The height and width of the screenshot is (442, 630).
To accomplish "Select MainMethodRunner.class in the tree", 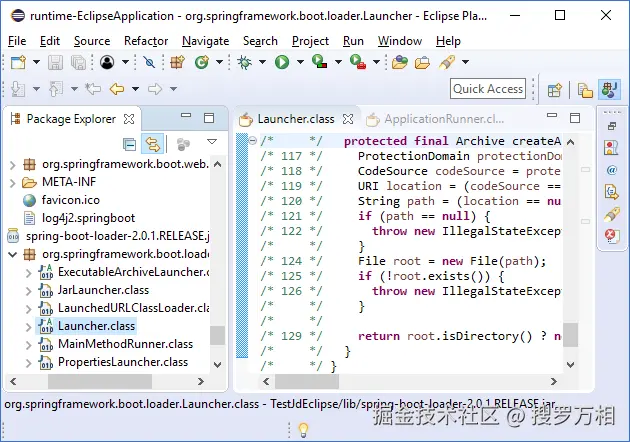I will pos(125,344).
